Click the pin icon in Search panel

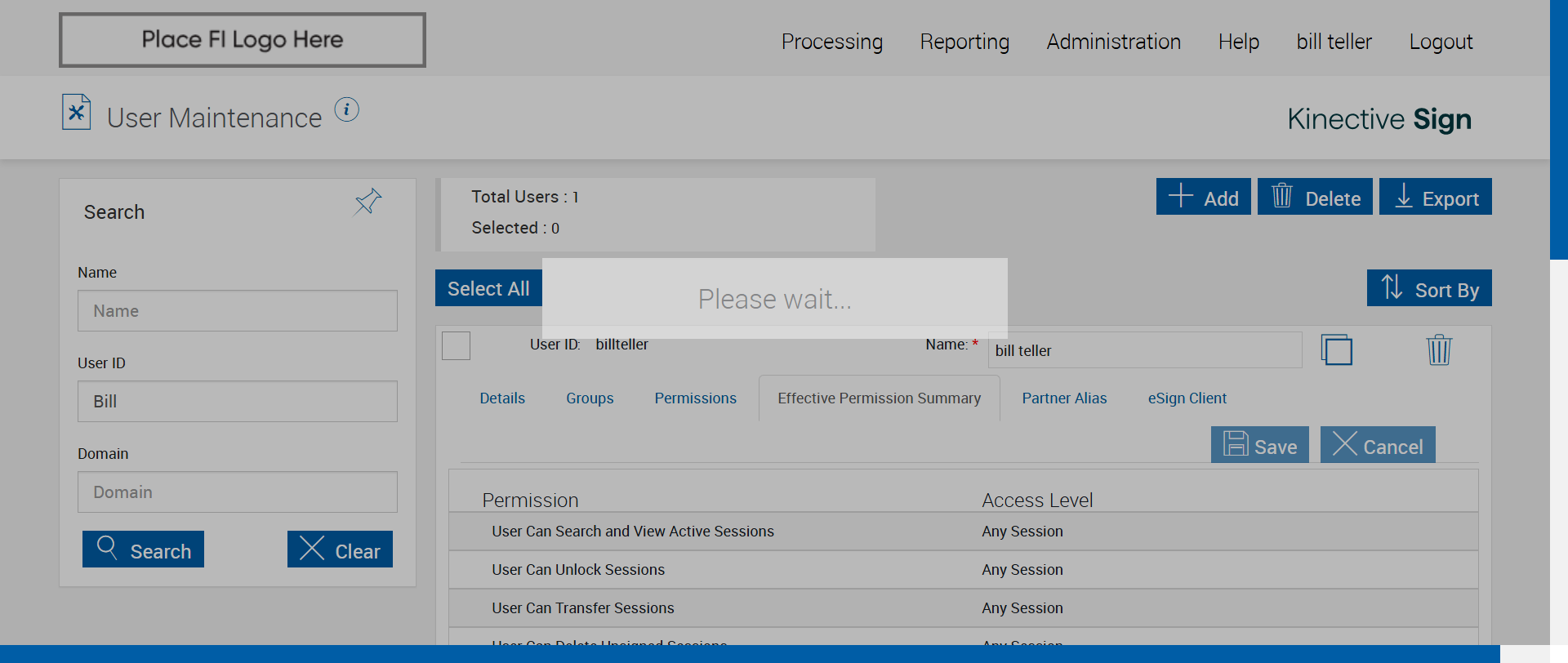click(x=367, y=201)
